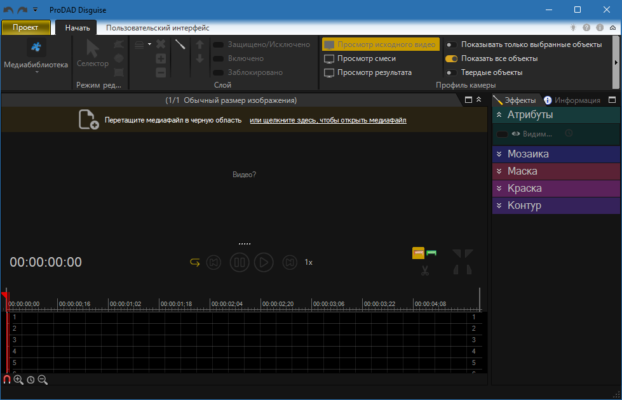
Task: Click the layers stack icon
Action: click(x=139, y=45)
